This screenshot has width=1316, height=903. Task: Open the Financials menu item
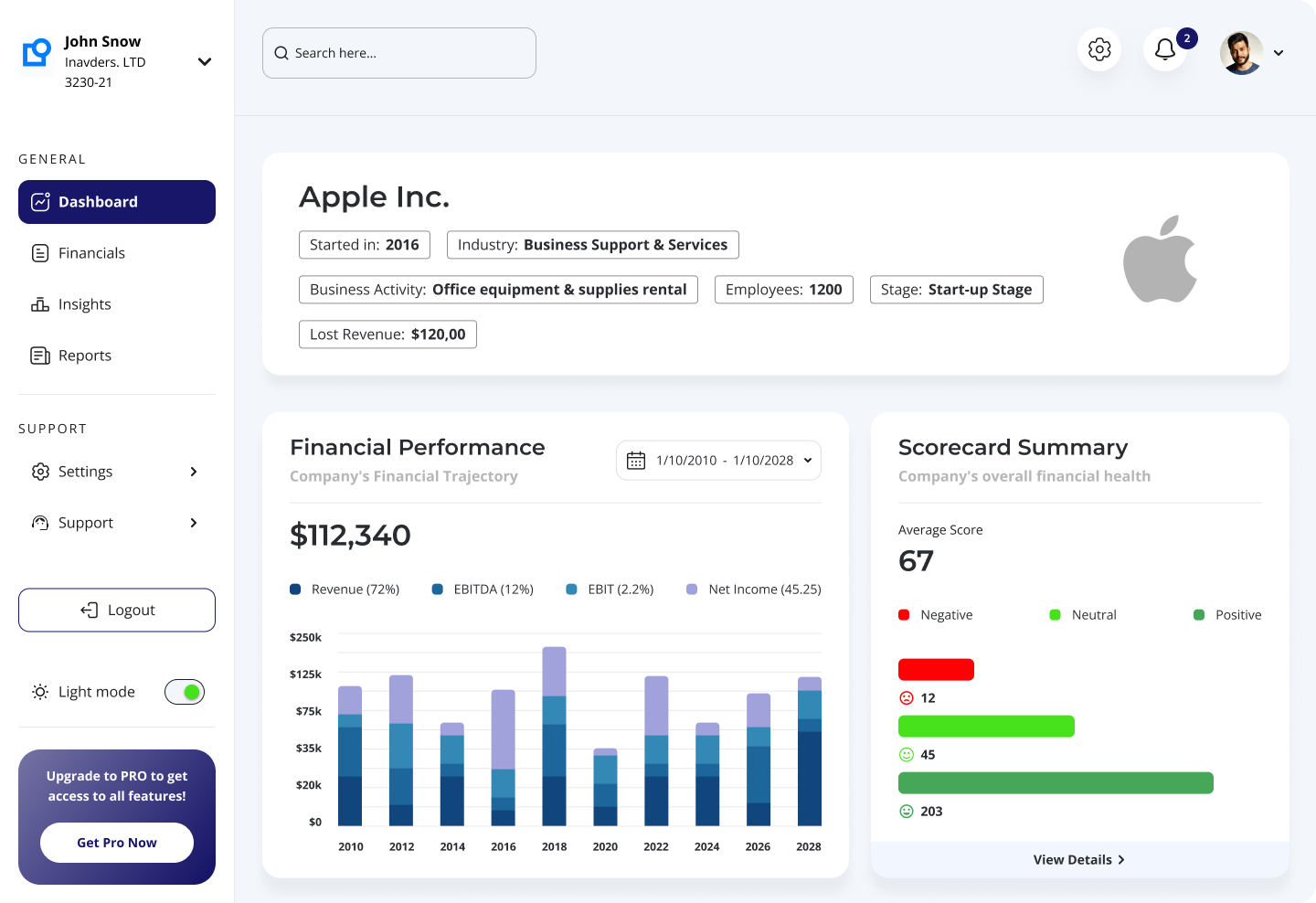click(x=91, y=253)
